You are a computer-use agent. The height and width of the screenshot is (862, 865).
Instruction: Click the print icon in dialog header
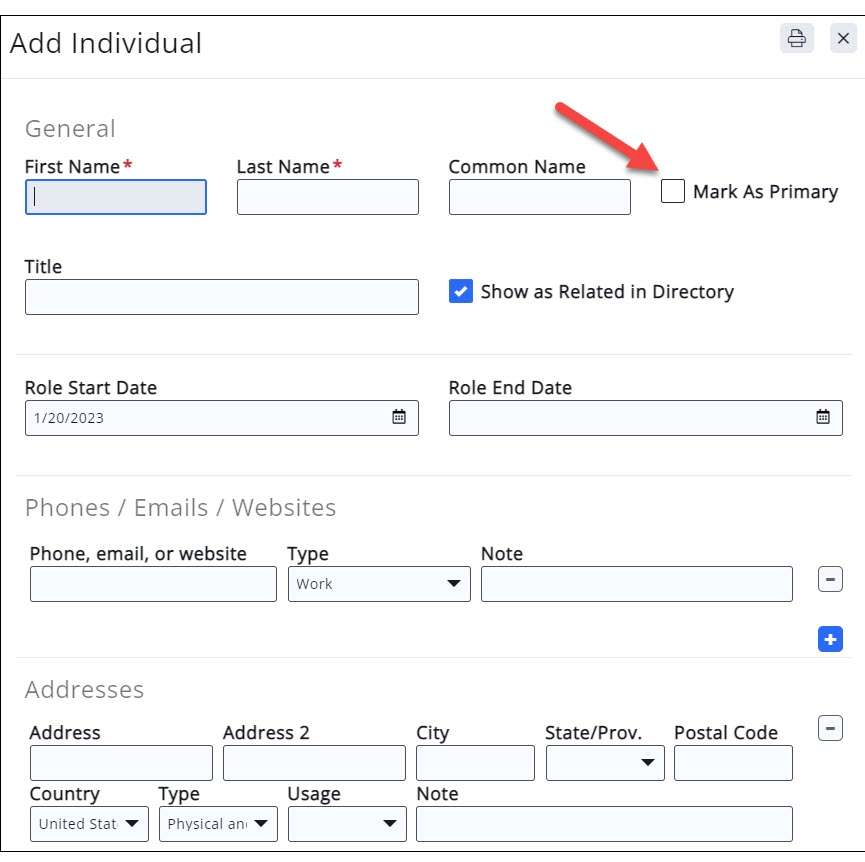coord(796,39)
